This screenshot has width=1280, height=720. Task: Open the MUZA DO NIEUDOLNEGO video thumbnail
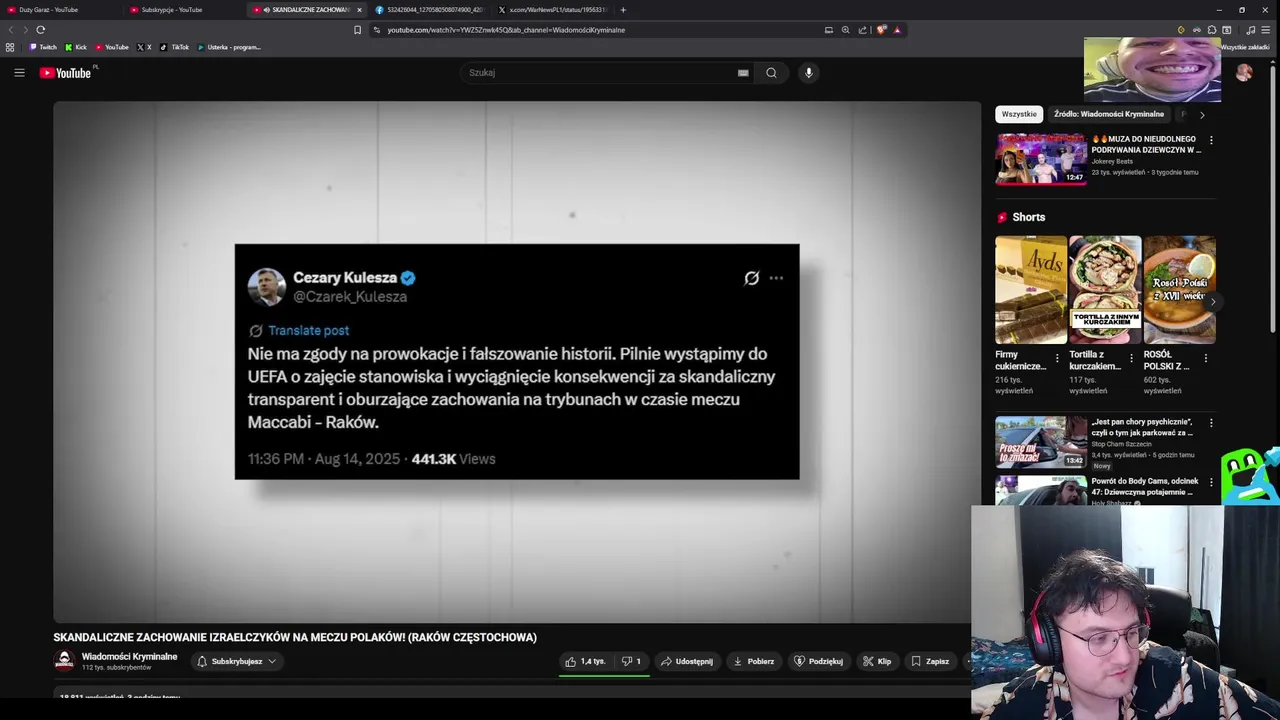tap(1041, 159)
